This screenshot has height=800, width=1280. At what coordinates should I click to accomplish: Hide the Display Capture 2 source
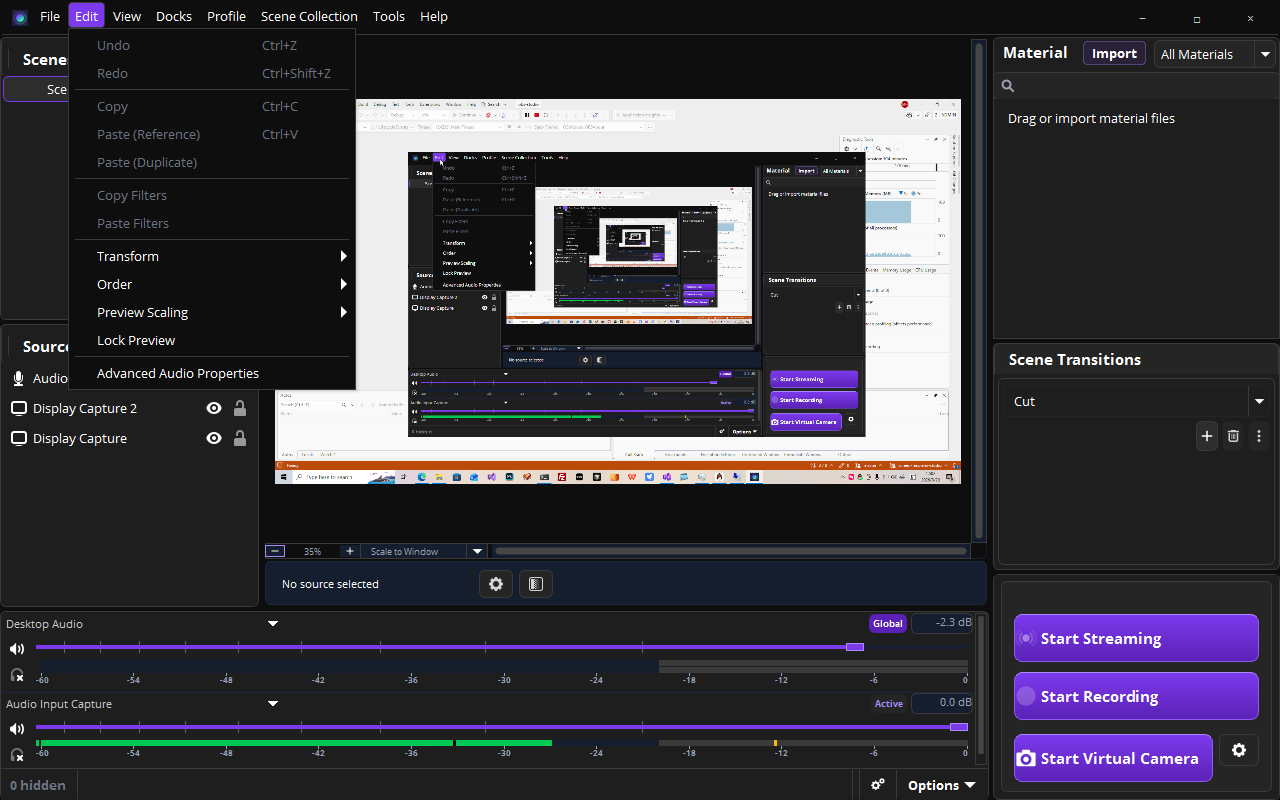click(213, 408)
